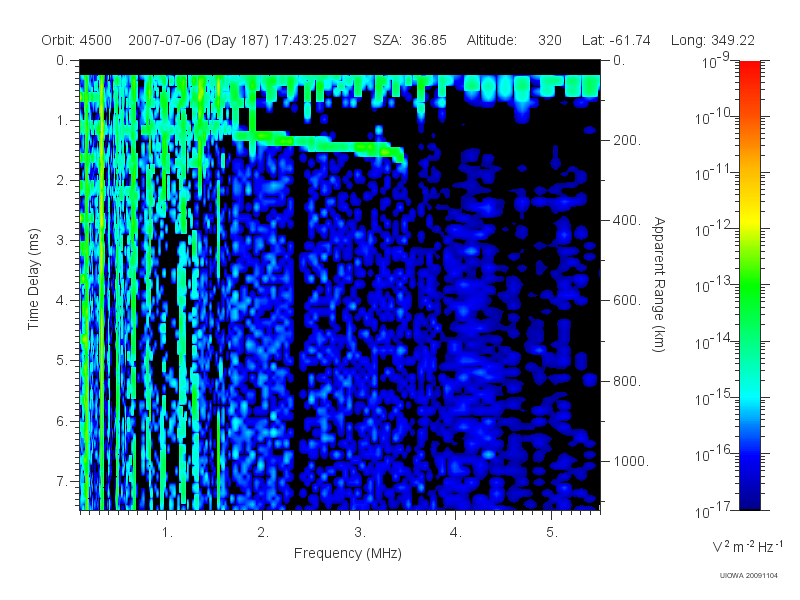Click the '2.' tick on the frequency axis

[x=263, y=532]
